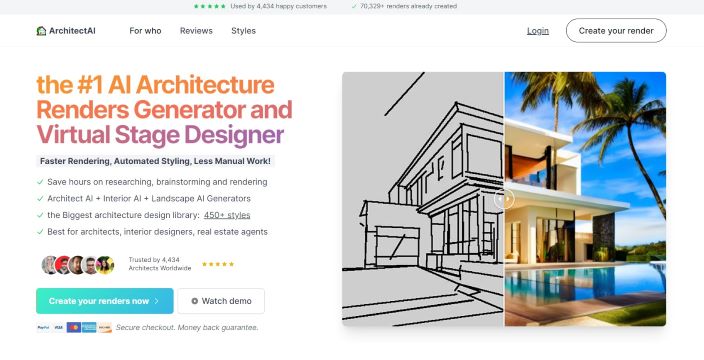The image size is (704, 360).
Task: Click the Login link
Action: click(x=538, y=31)
